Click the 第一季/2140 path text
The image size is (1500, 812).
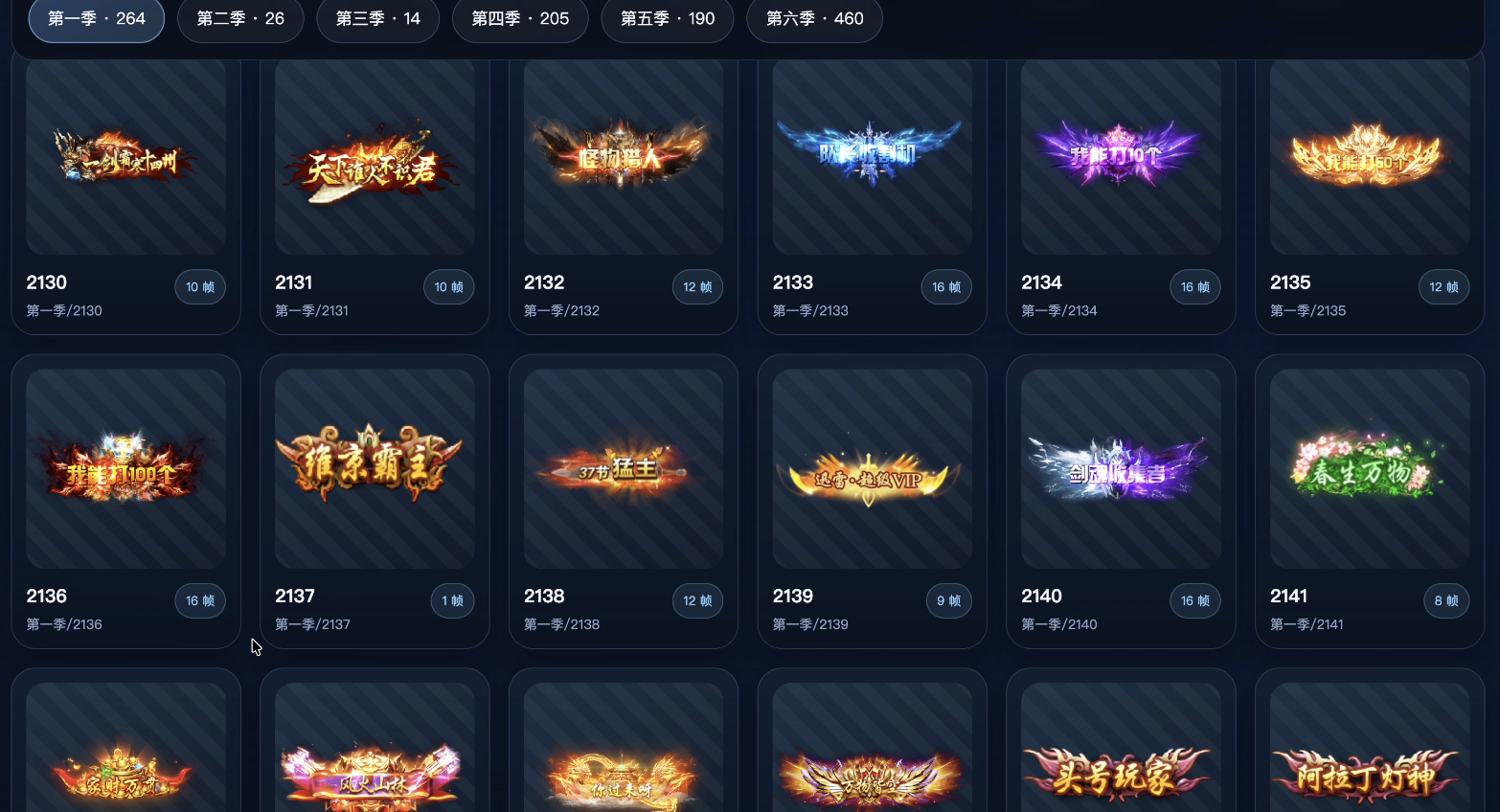tap(1059, 624)
